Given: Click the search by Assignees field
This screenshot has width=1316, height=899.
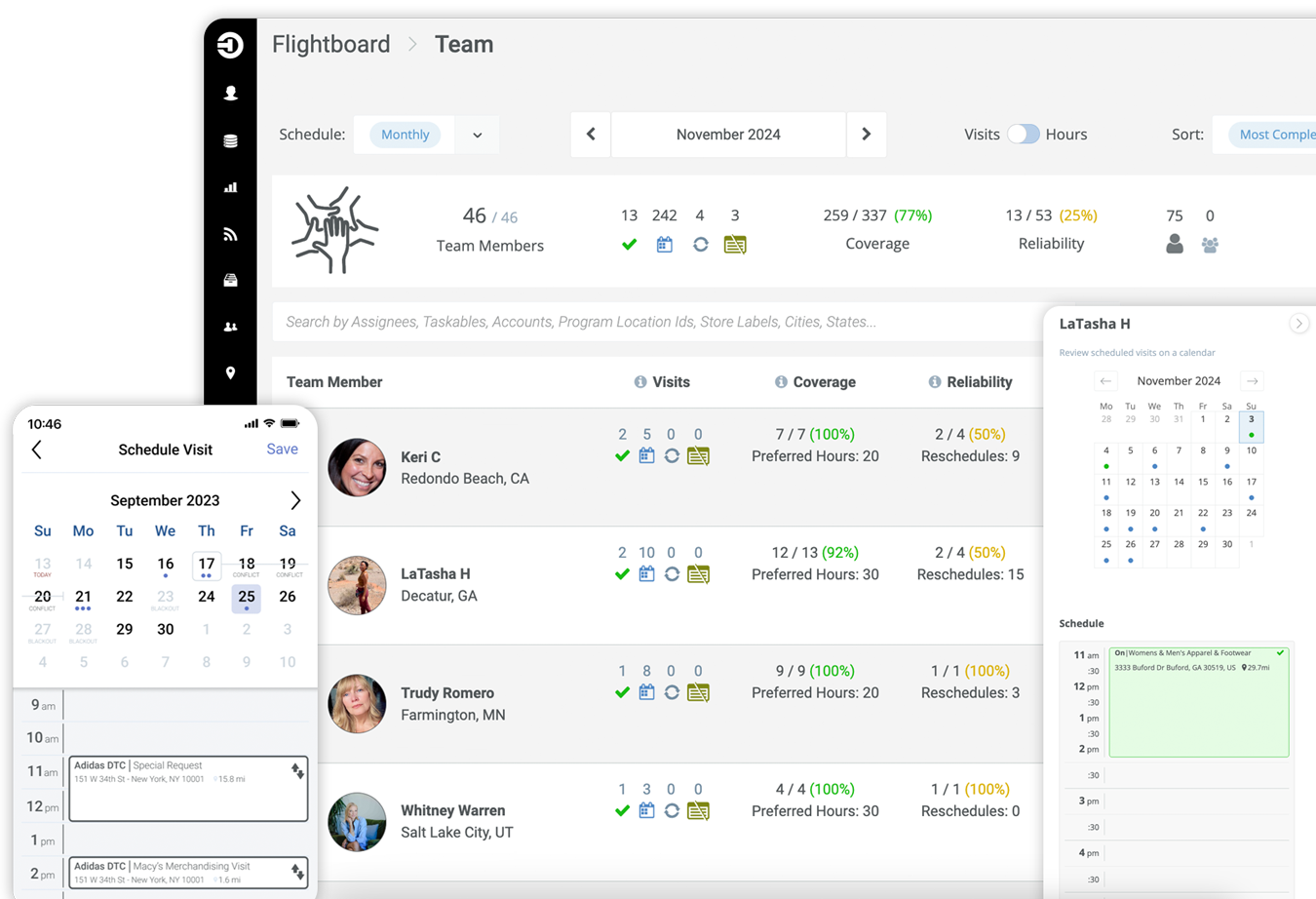Looking at the screenshot, I should coord(585,321).
